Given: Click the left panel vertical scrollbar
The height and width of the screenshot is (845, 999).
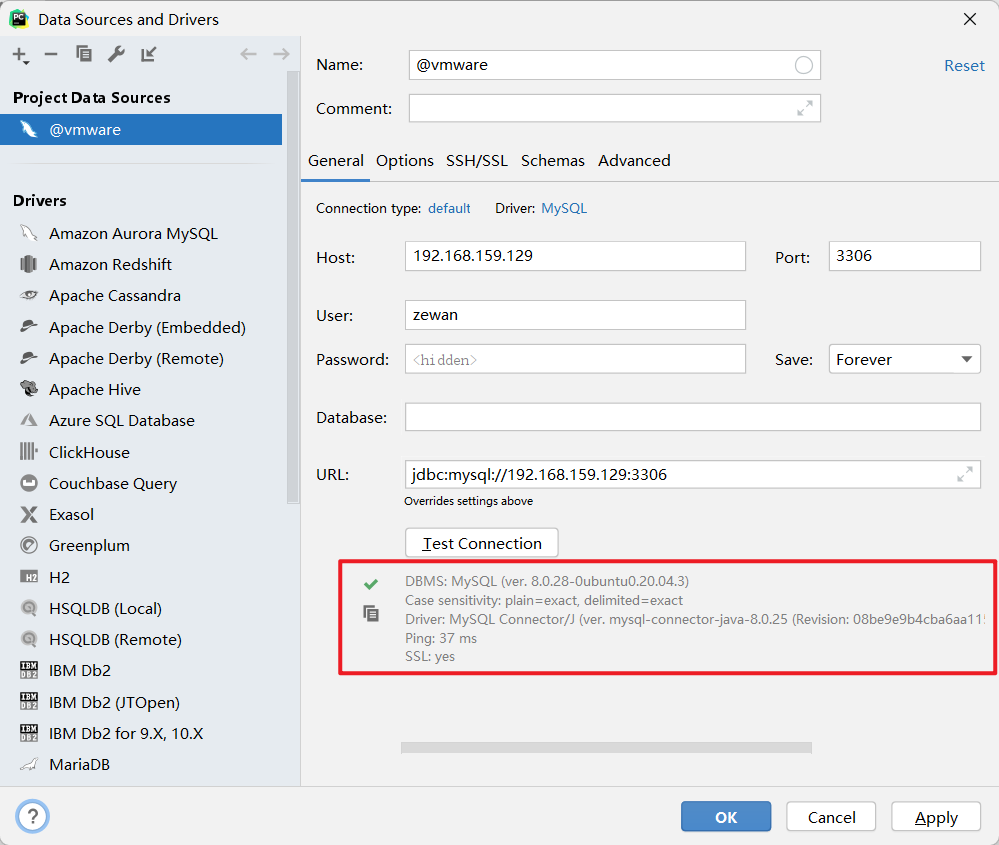Looking at the screenshot, I should 293,287.
